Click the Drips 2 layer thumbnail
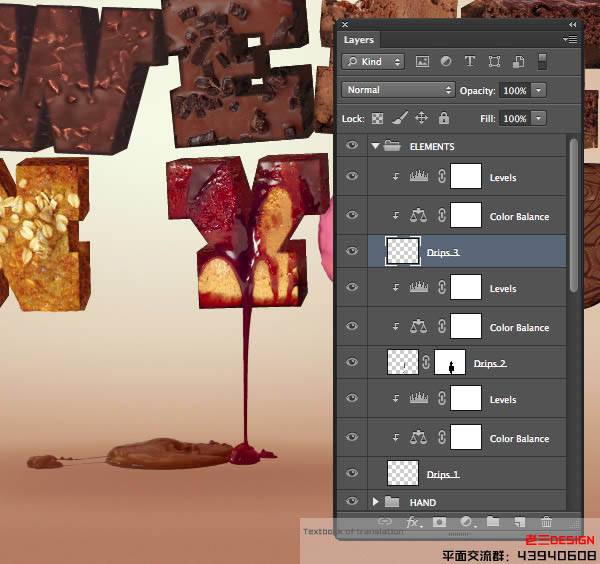Image resolution: width=600 pixels, height=564 pixels. [403, 362]
